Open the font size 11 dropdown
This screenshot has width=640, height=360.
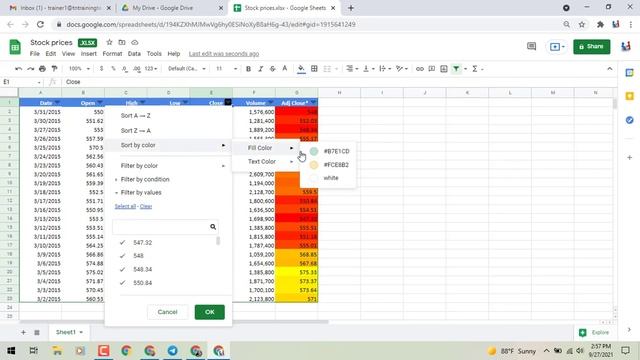[x=226, y=69]
